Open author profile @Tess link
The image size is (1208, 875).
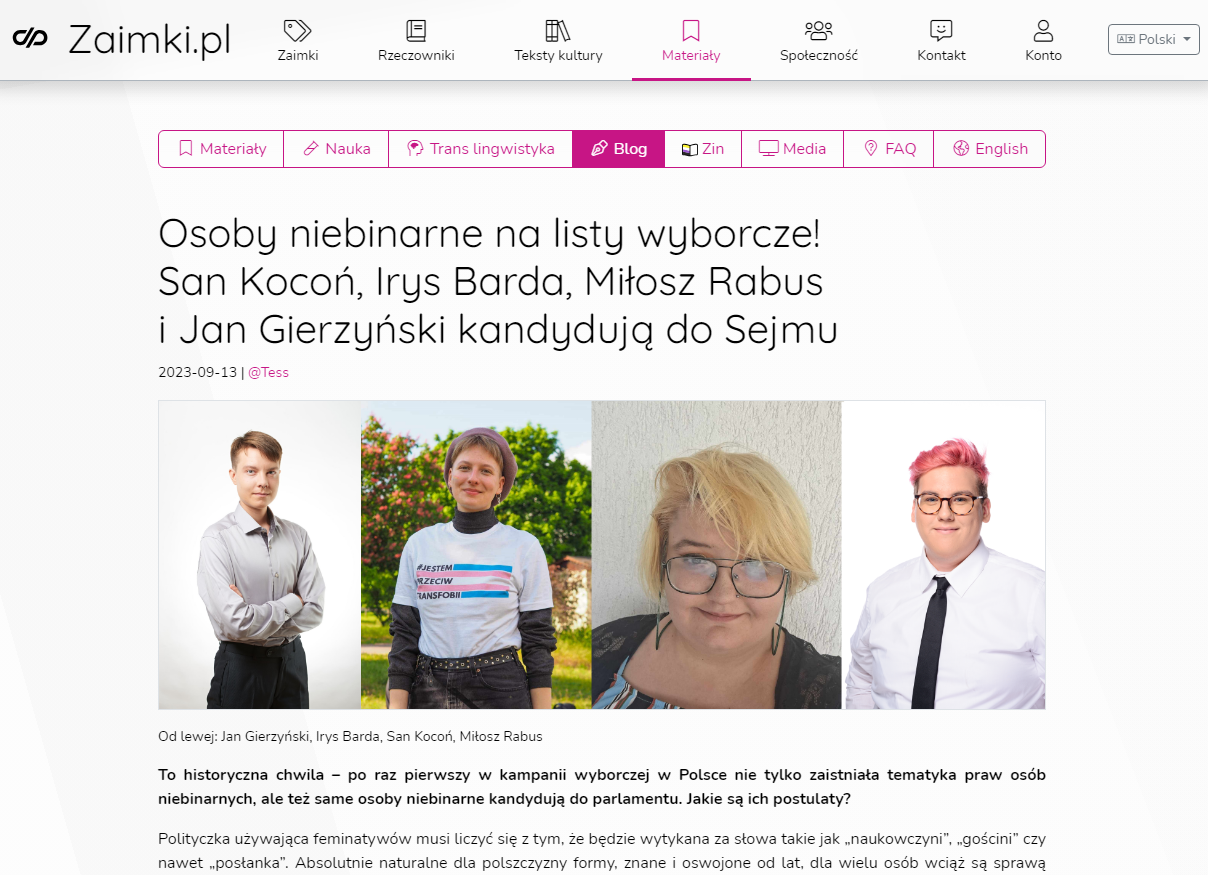(268, 372)
